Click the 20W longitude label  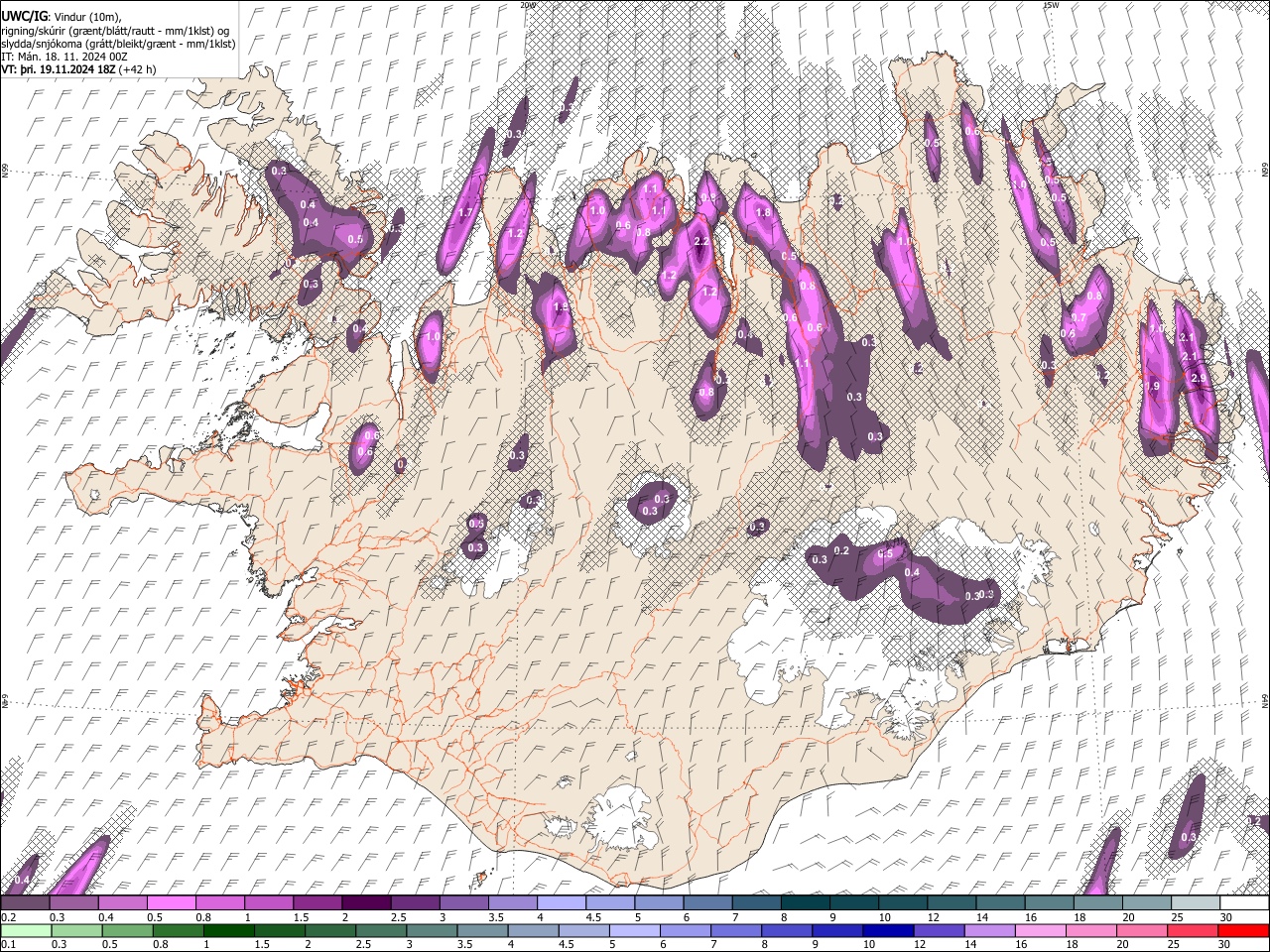coord(527,5)
